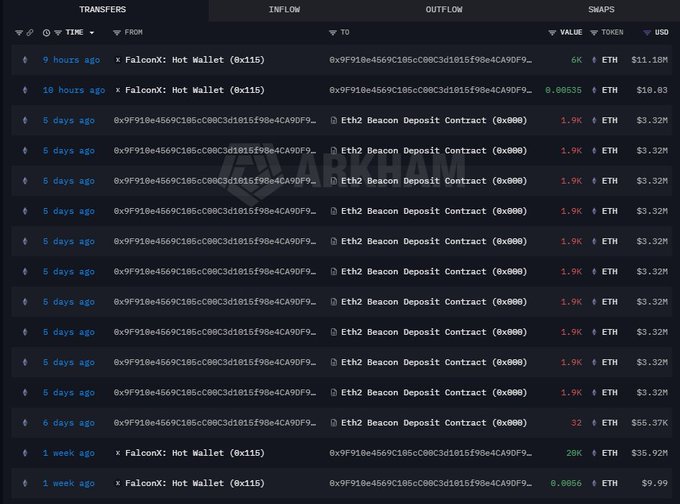Click ETH token icon in $35.92M row
Screen dimensions: 680x504
click(x=594, y=453)
